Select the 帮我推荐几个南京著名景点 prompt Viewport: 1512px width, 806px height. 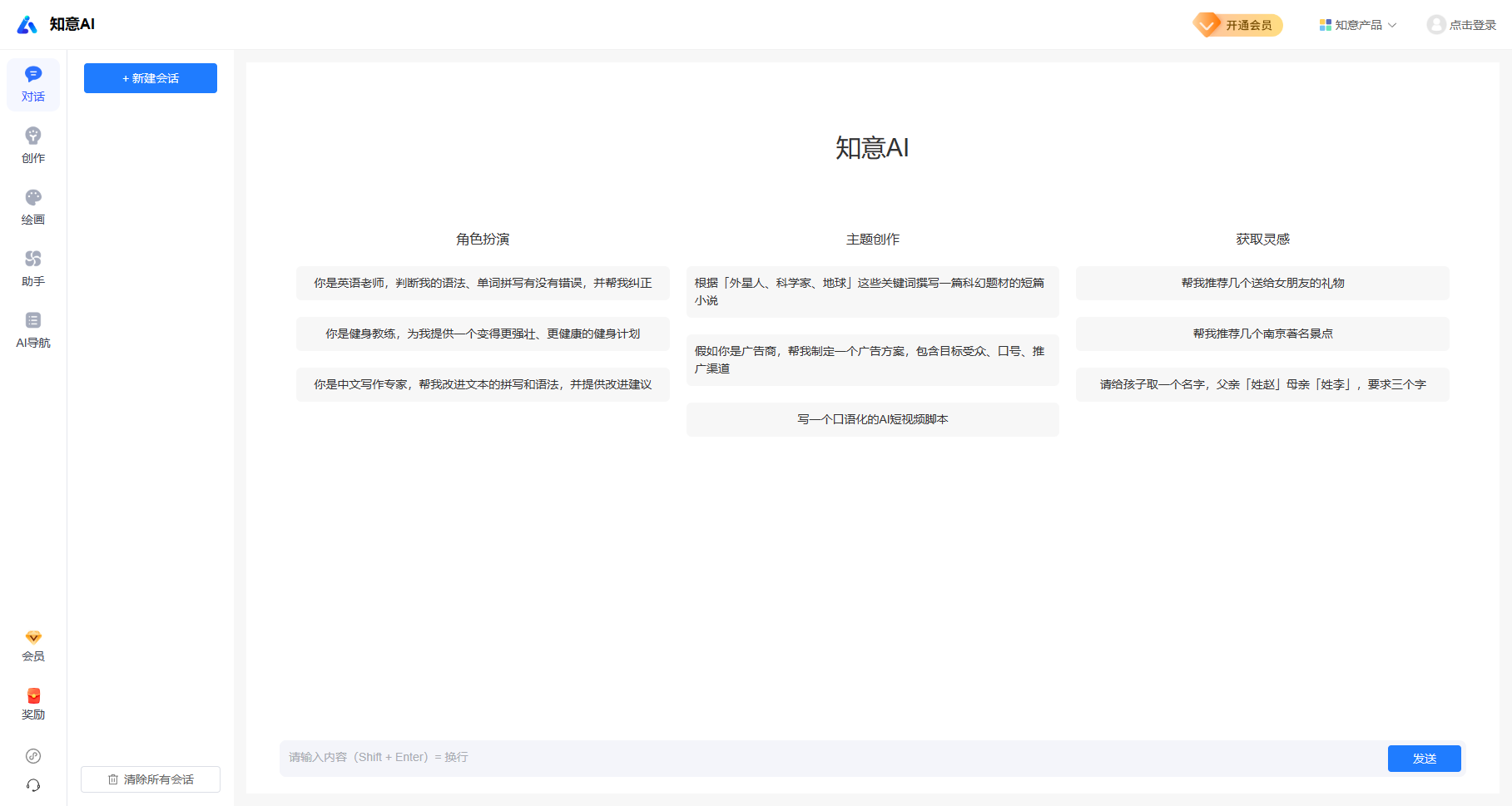[1262, 334]
